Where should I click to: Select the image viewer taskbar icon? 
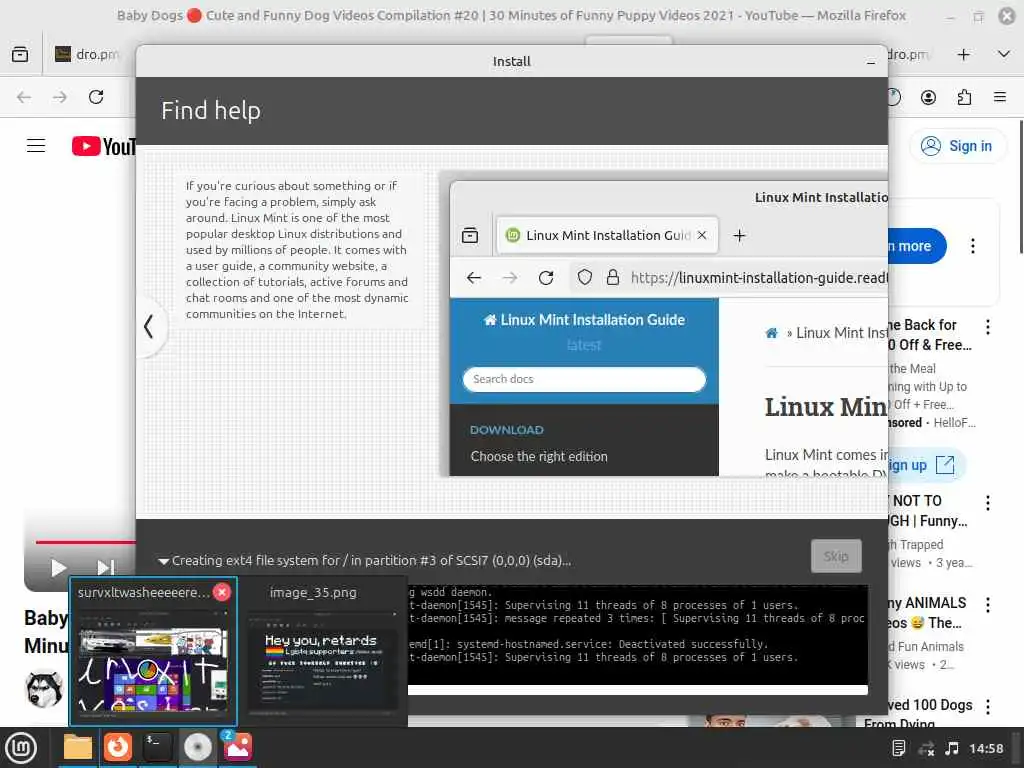pyautogui.click(x=238, y=748)
